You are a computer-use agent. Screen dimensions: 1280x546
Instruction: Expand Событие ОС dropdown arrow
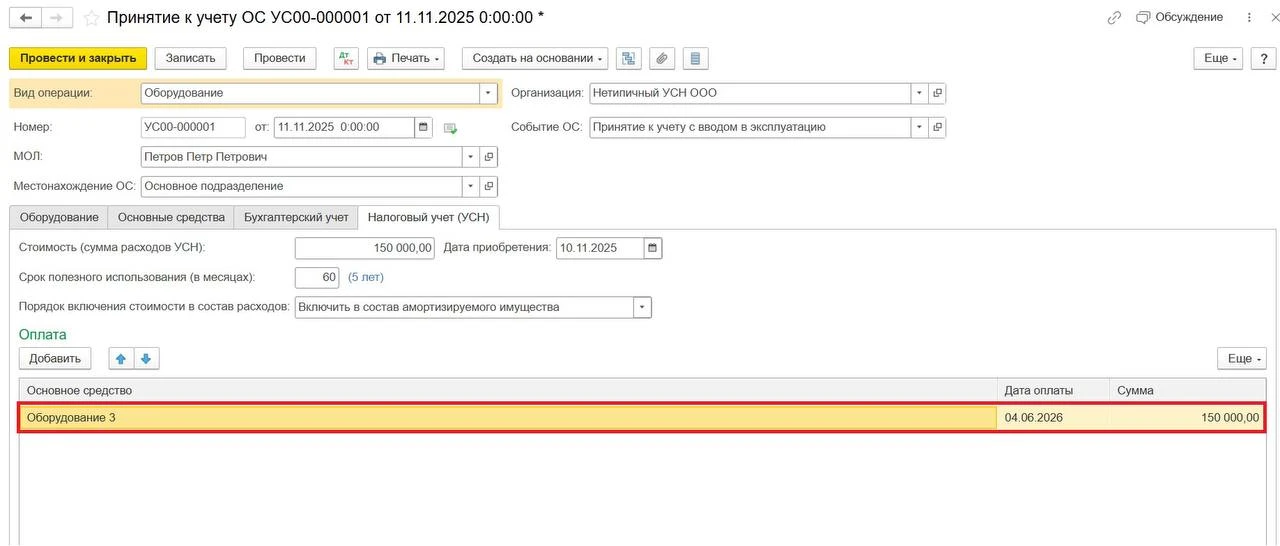(920, 127)
